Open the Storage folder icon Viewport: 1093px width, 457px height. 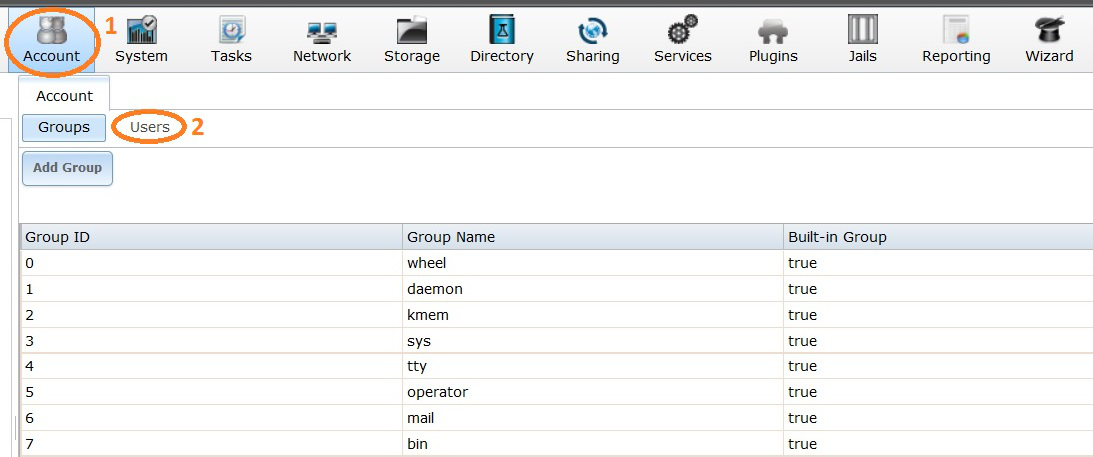(x=411, y=30)
